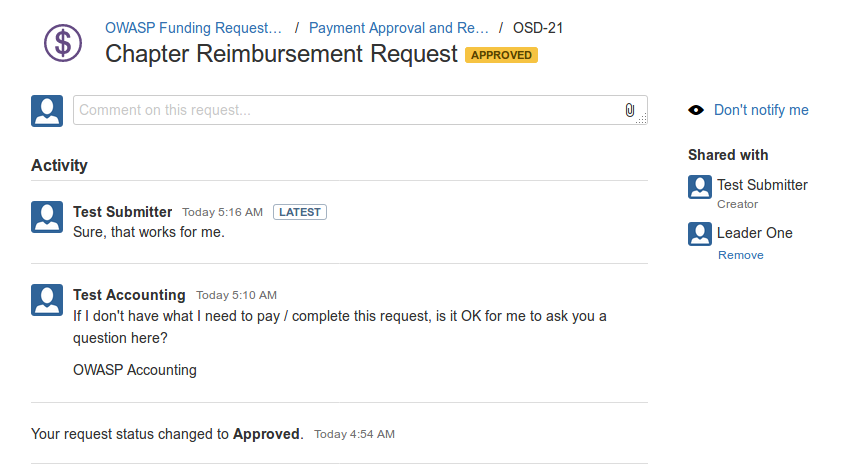Click Test Submitter's avatar under Shared with
This screenshot has height=473, width=849.
700,186
